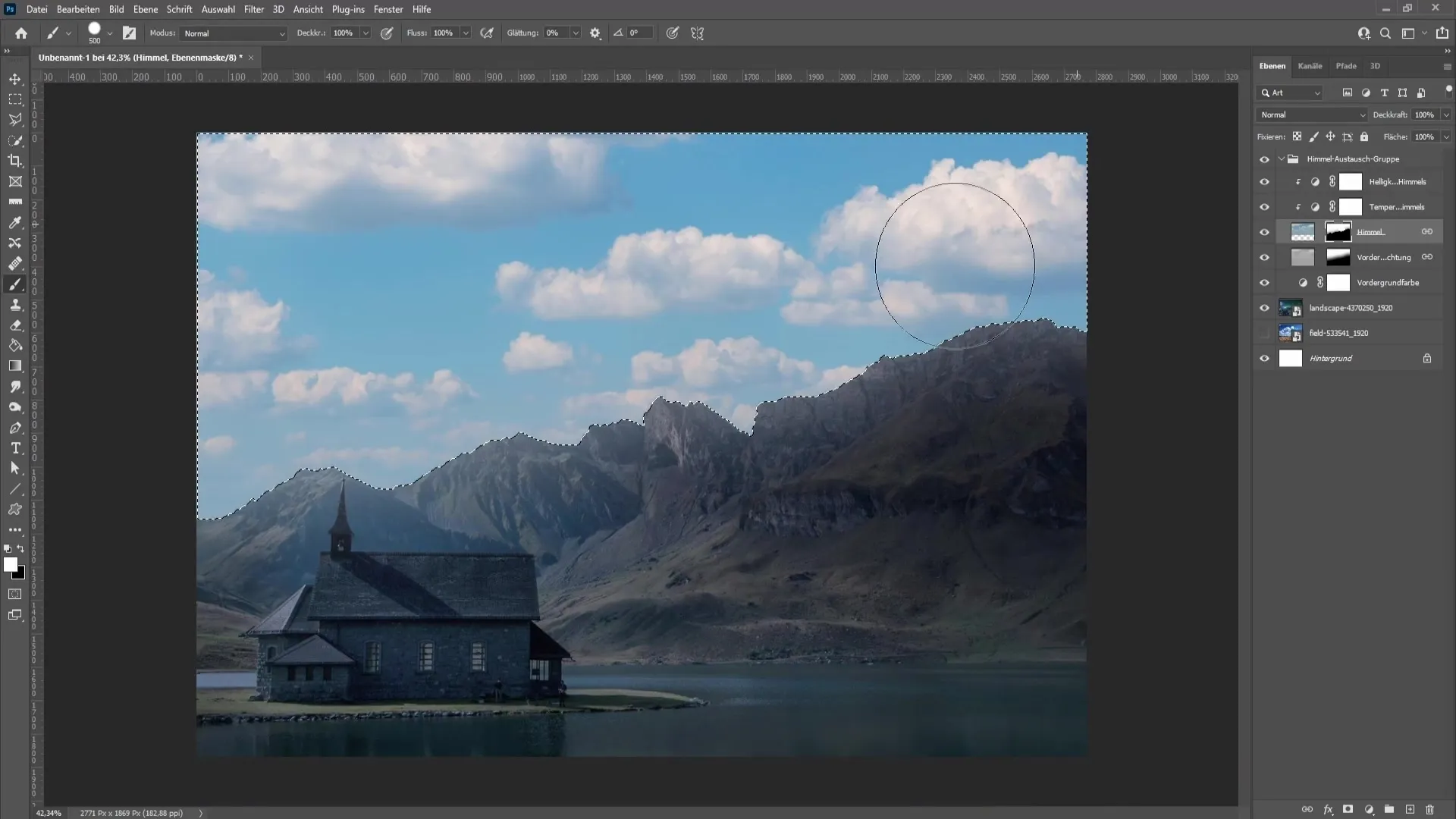Add a layer style with fx

click(x=1328, y=810)
